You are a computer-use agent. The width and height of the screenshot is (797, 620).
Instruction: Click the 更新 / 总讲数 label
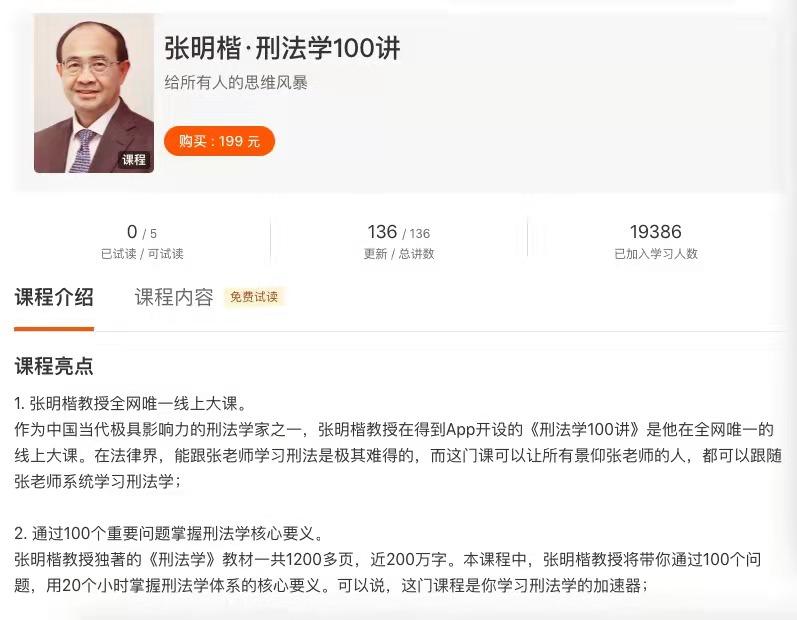(398, 254)
